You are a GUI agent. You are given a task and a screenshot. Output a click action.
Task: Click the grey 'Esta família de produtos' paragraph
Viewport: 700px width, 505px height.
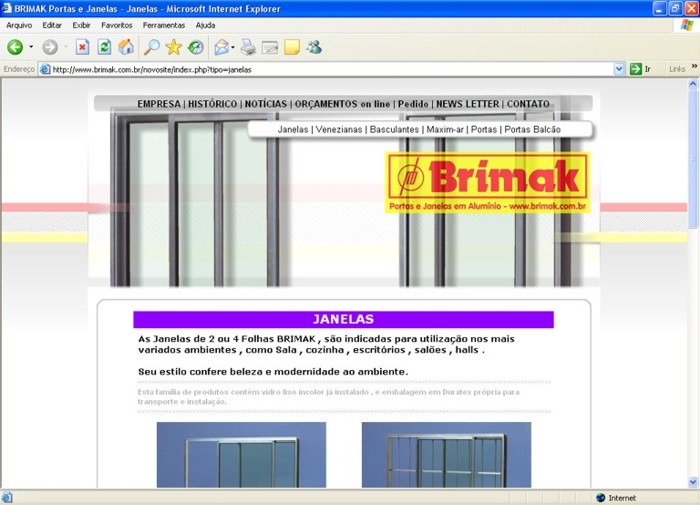[x=329, y=396]
